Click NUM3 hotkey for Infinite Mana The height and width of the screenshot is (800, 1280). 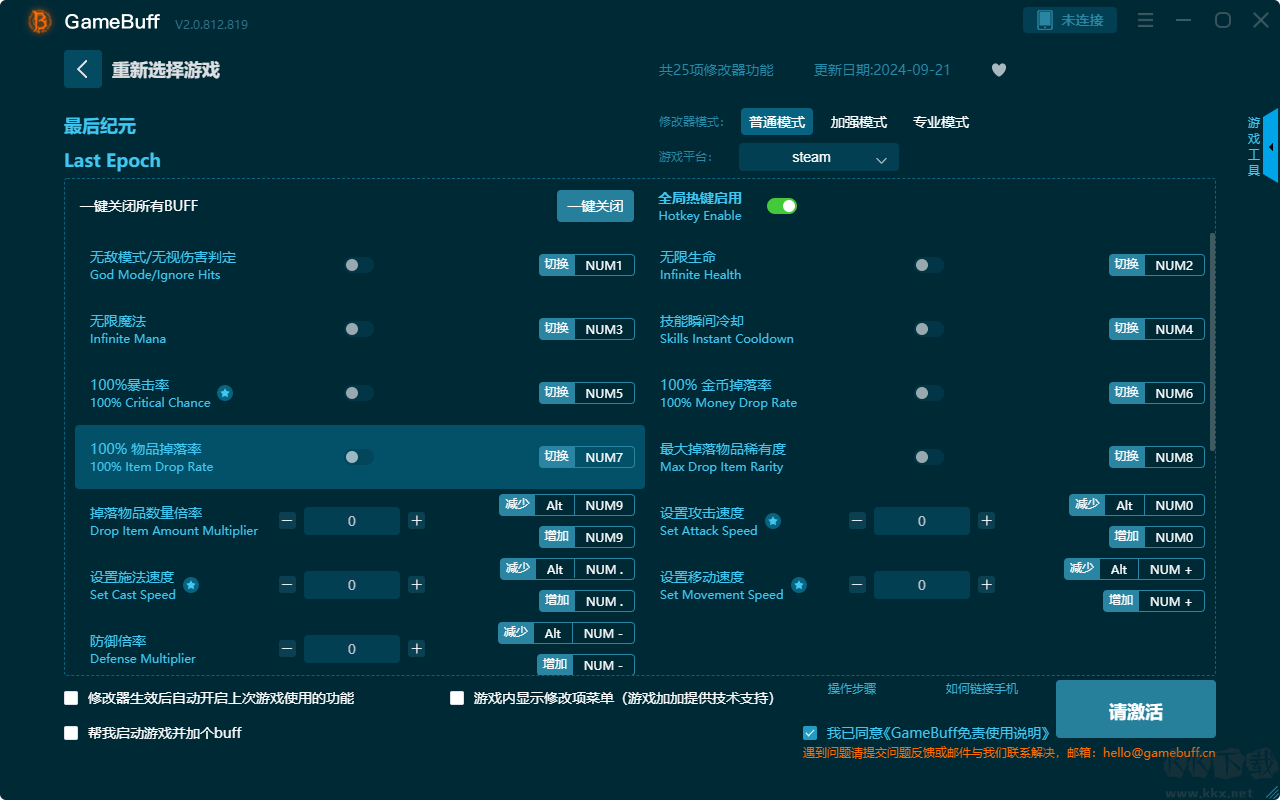click(x=604, y=329)
